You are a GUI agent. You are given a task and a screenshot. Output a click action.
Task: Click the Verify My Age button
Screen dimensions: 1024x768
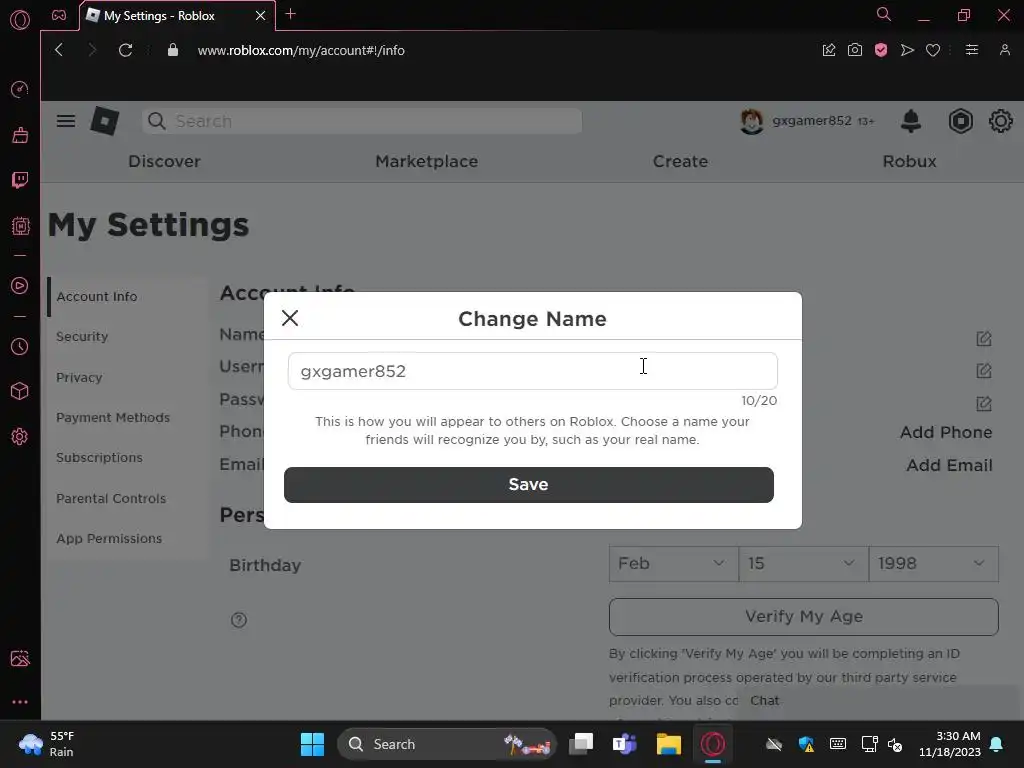[x=803, y=616]
